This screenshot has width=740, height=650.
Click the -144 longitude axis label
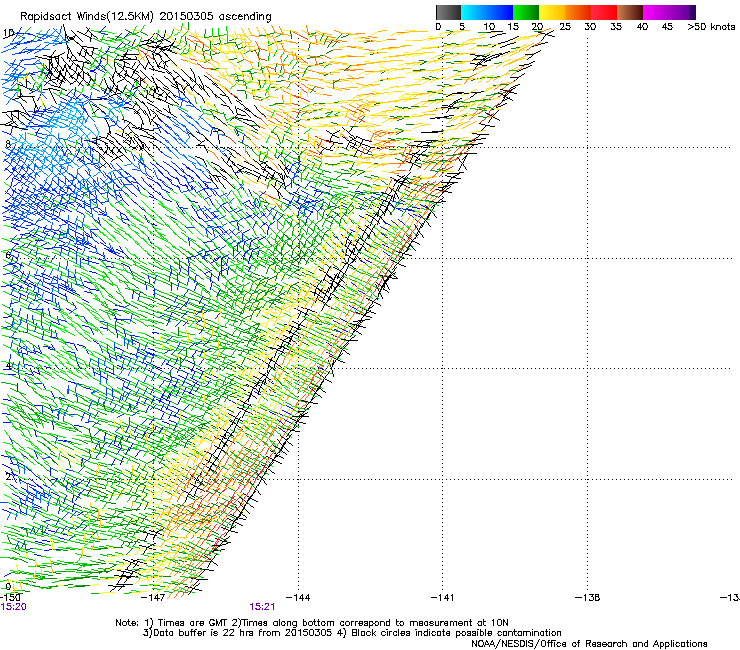click(x=298, y=598)
